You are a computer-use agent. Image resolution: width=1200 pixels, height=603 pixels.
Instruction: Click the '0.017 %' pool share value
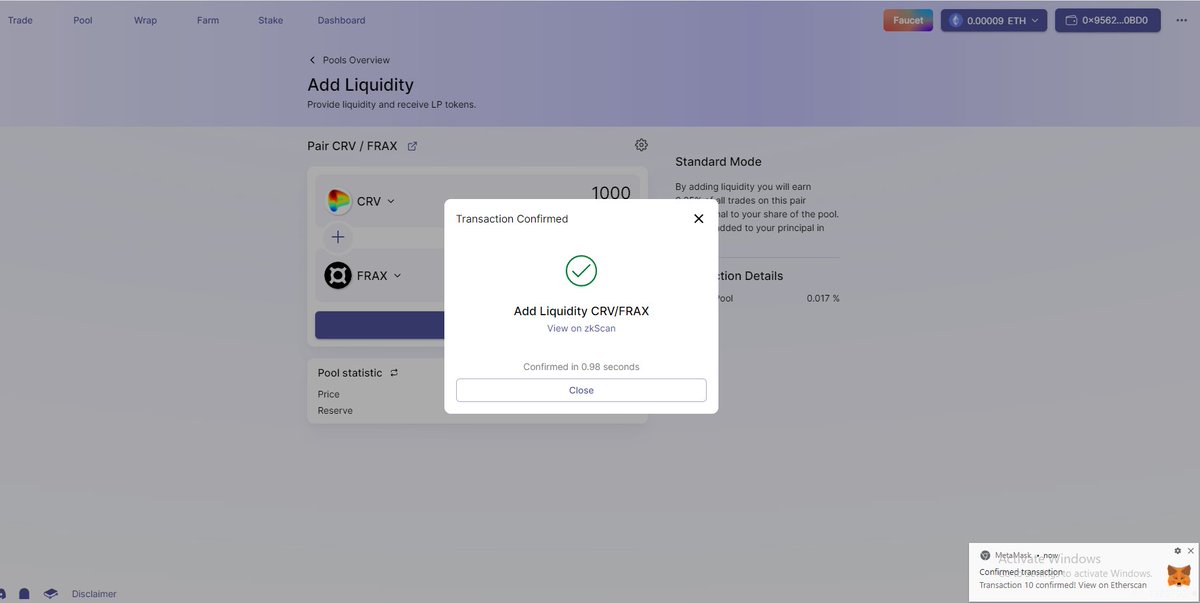(823, 298)
